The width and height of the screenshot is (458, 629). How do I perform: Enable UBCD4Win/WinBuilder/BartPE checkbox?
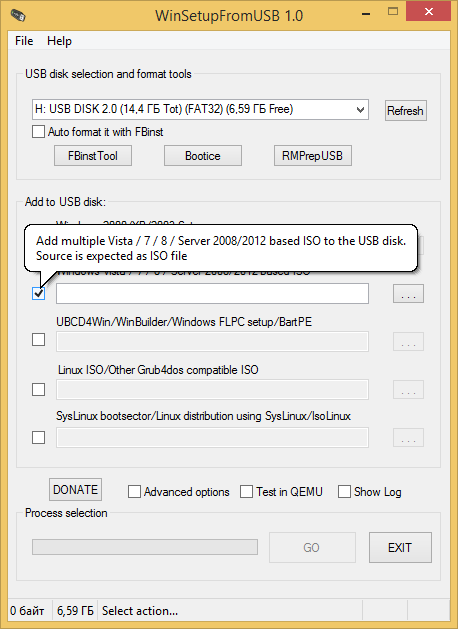pyautogui.click(x=39, y=340)
